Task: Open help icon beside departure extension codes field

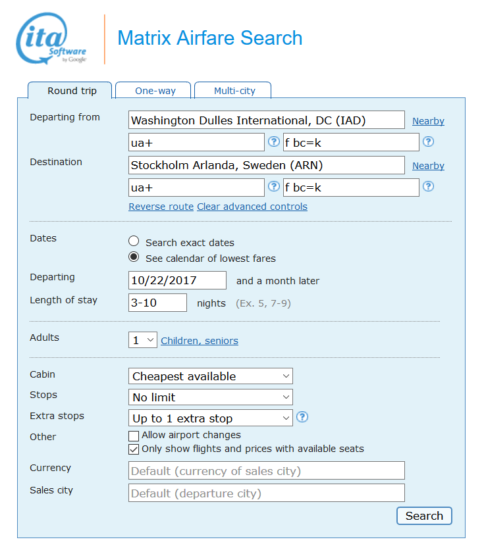Action: pos(428,142)
